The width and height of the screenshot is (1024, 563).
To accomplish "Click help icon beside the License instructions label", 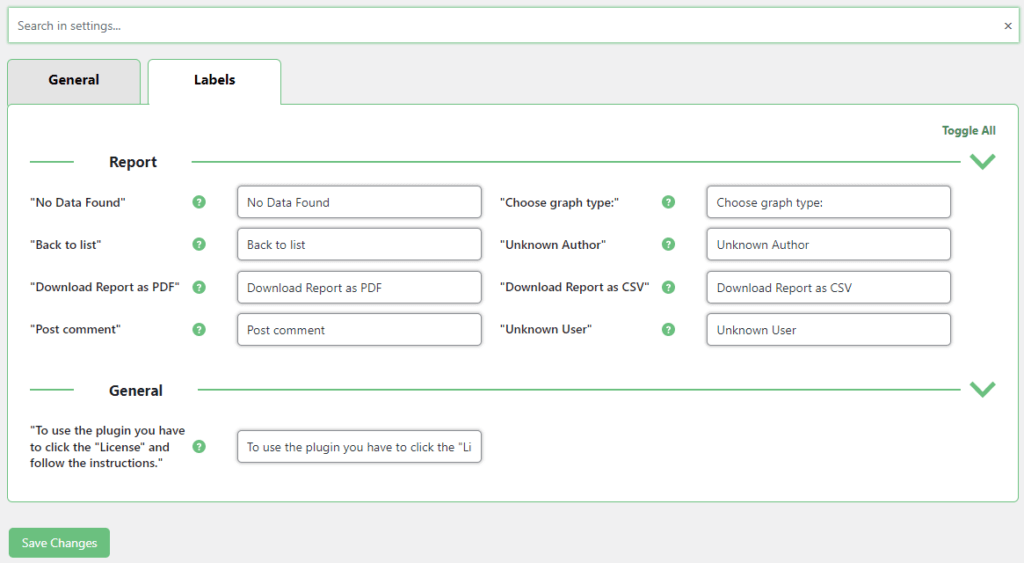I will tap(199, 447).
